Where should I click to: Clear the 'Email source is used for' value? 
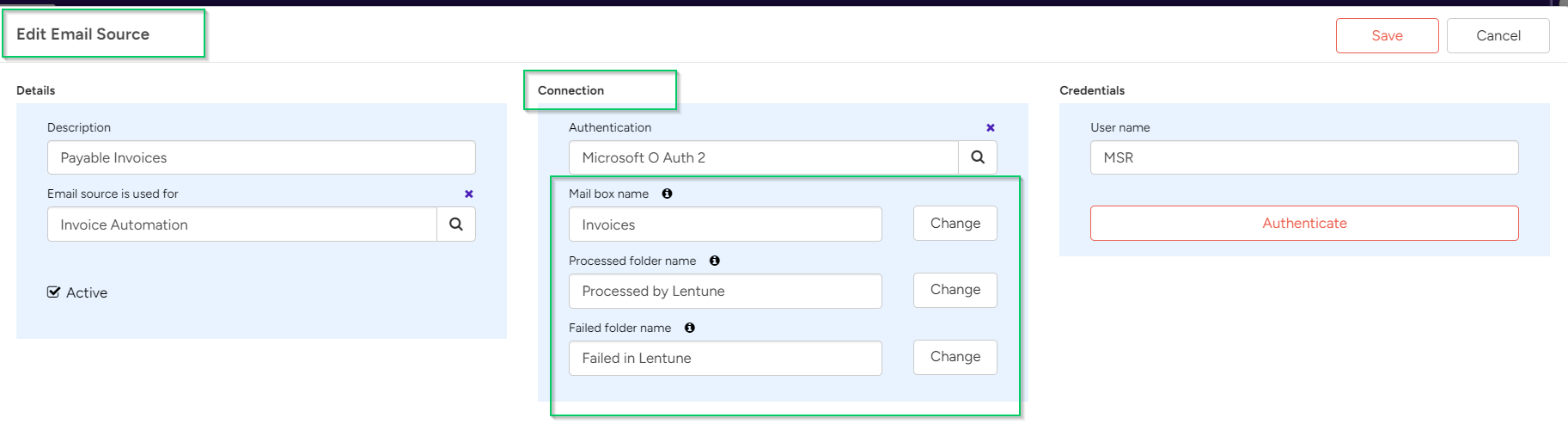tap(469, 194)
